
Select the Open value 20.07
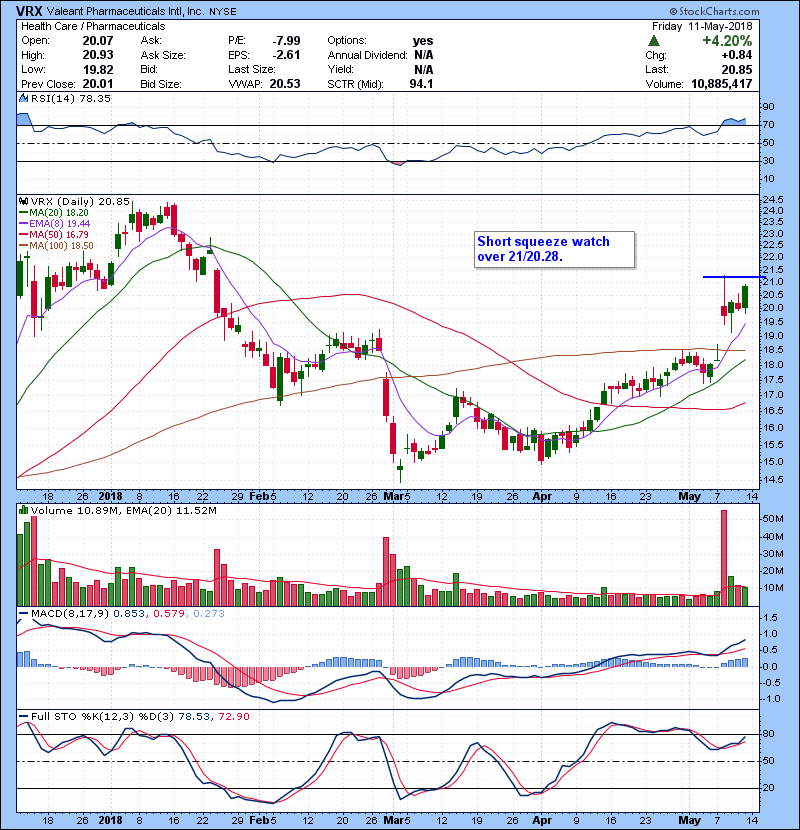[98, 41]
